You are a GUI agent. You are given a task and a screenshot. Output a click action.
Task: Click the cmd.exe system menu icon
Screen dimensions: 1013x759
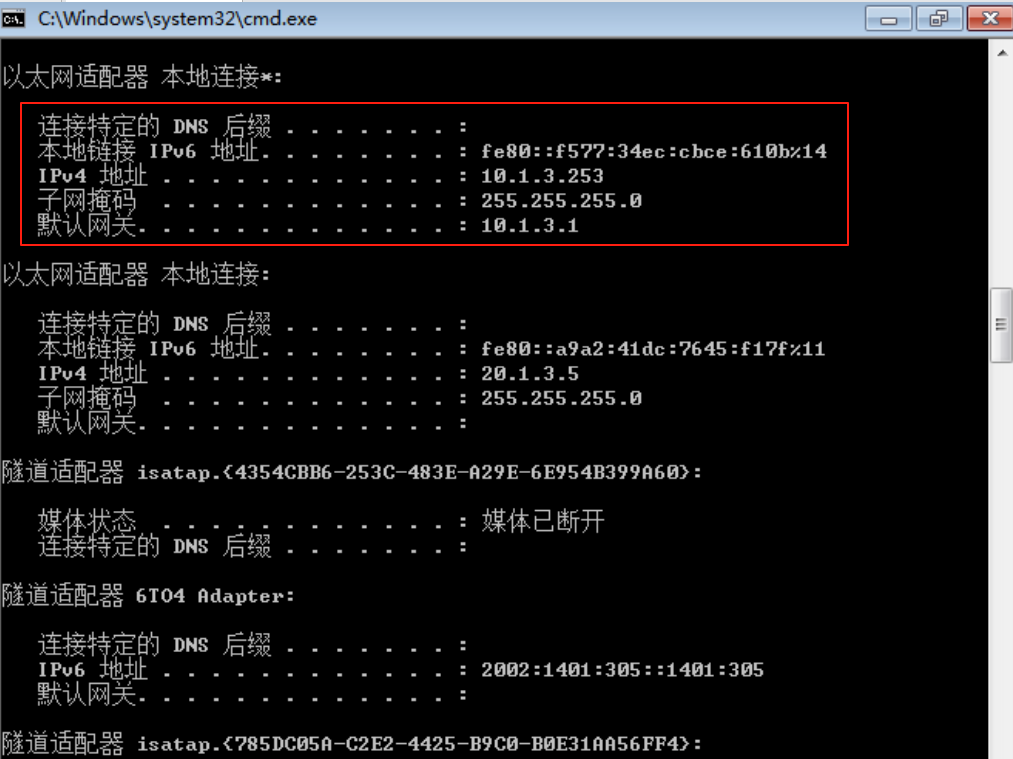(12, 19)
